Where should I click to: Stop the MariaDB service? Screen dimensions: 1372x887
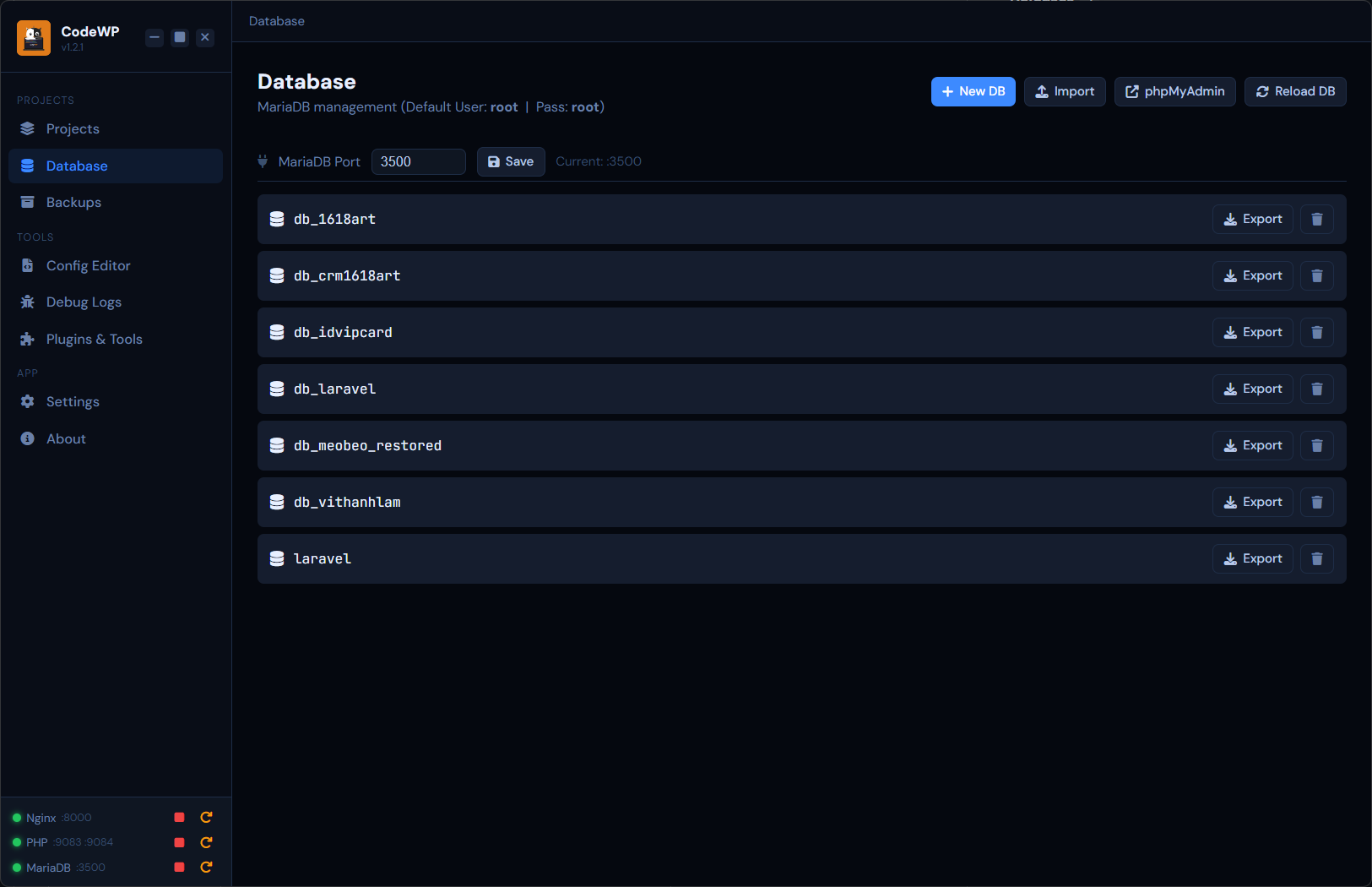[x=179, y=868]
